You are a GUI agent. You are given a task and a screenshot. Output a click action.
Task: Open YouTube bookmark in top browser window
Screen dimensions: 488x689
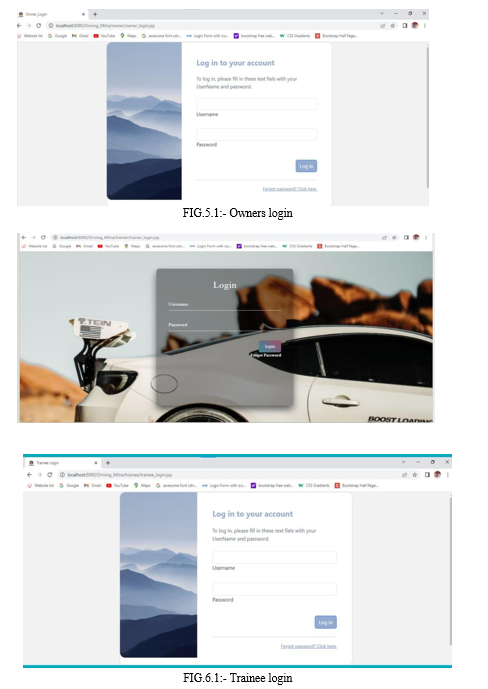104,36
